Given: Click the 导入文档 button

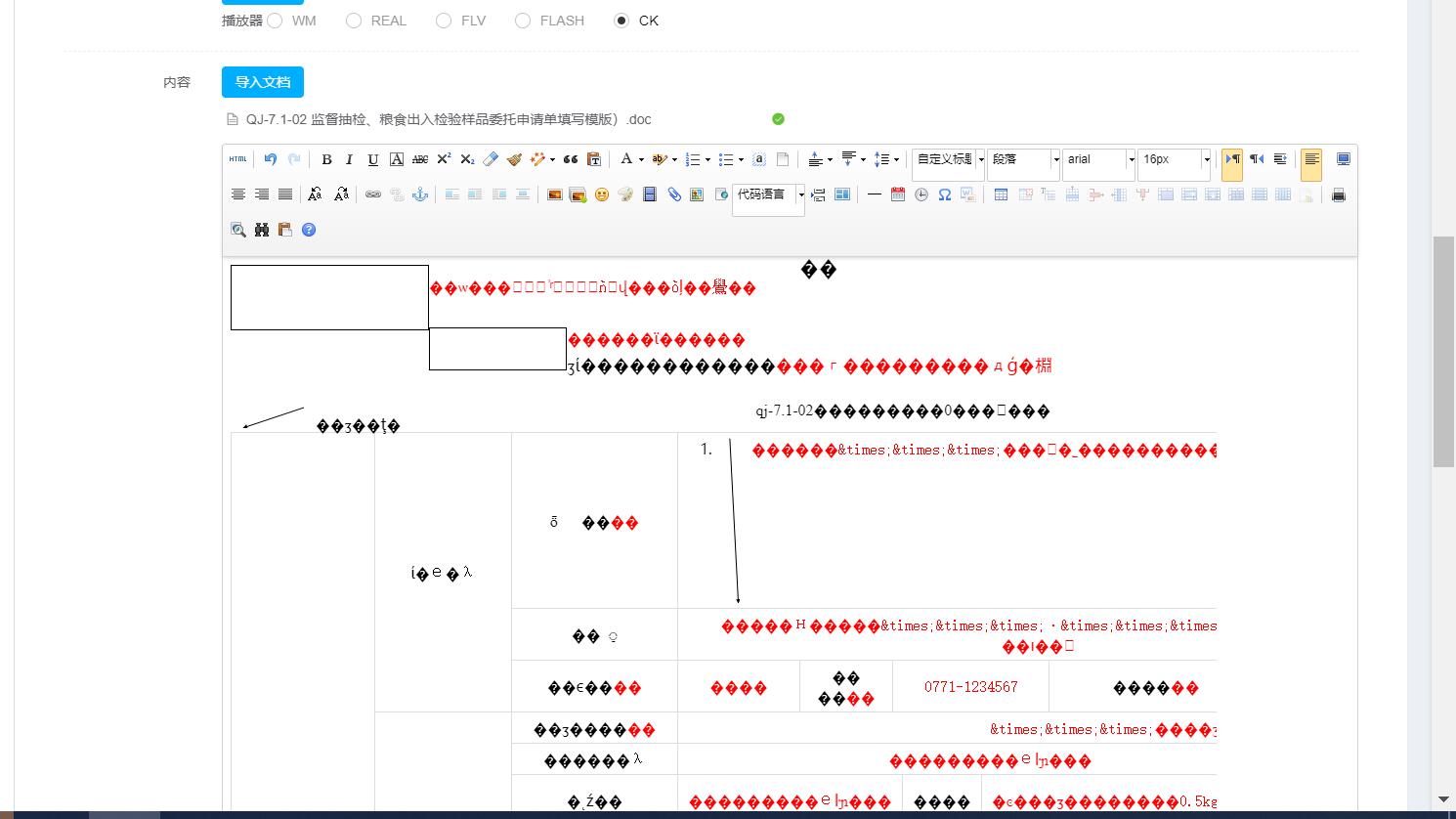Looking at the screenshot, I should tap(263, 82).
